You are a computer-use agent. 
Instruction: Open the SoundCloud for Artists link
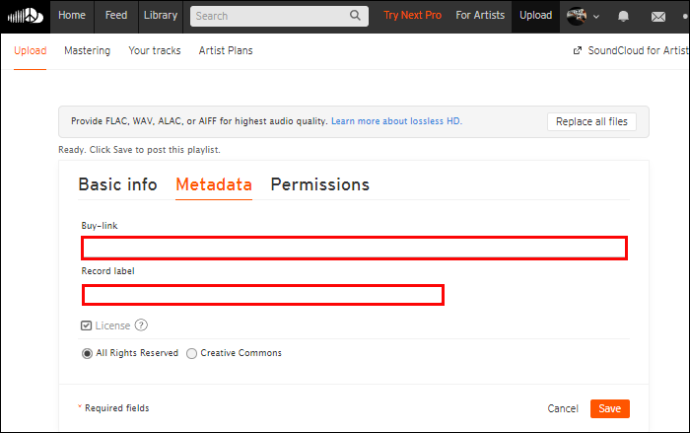[638, 51]
